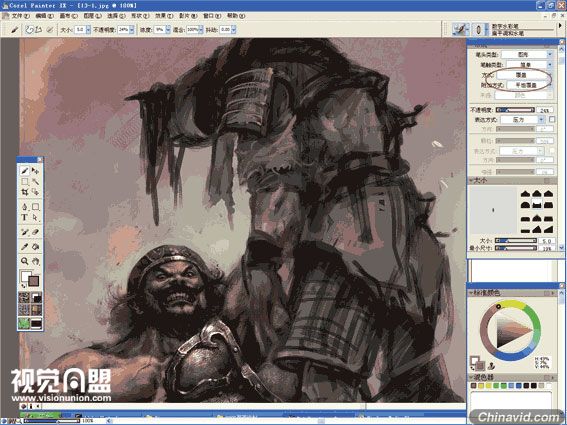
Task: Open the 效果 (Effects) menu
Action: pyautogui.click(x=164, y=16)
